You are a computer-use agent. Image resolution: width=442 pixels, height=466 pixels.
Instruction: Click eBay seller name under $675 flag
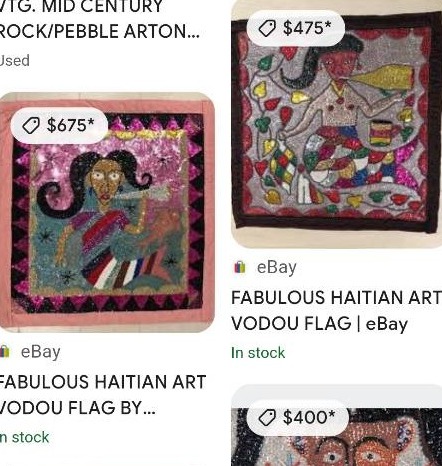41,352
